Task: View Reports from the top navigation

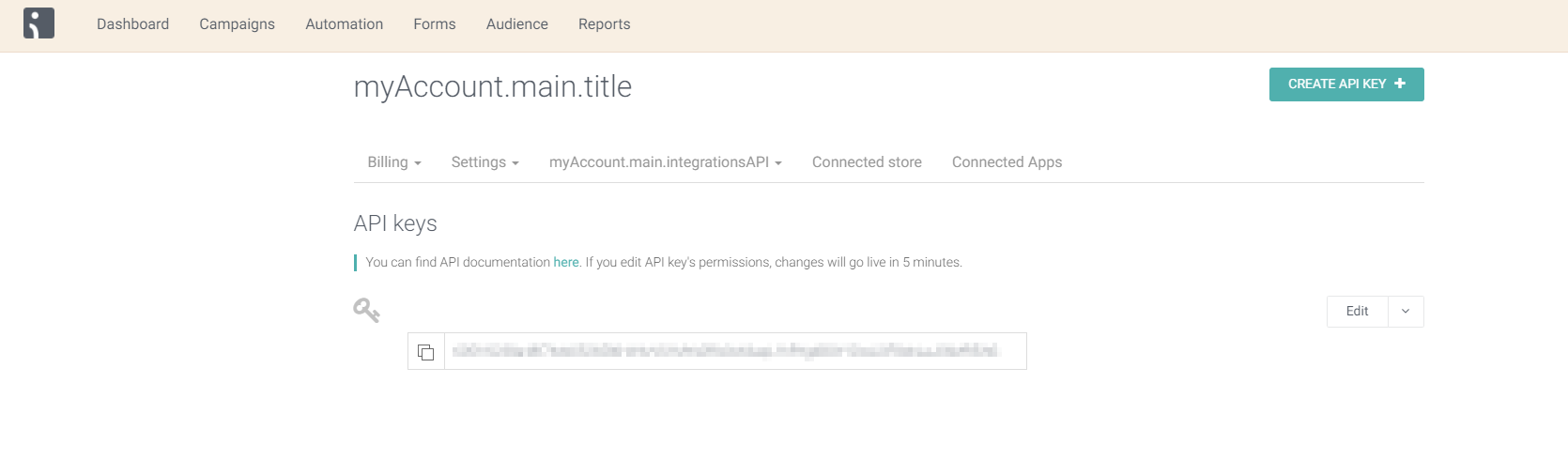Action: pyautogui.click(x=604, y=24)
